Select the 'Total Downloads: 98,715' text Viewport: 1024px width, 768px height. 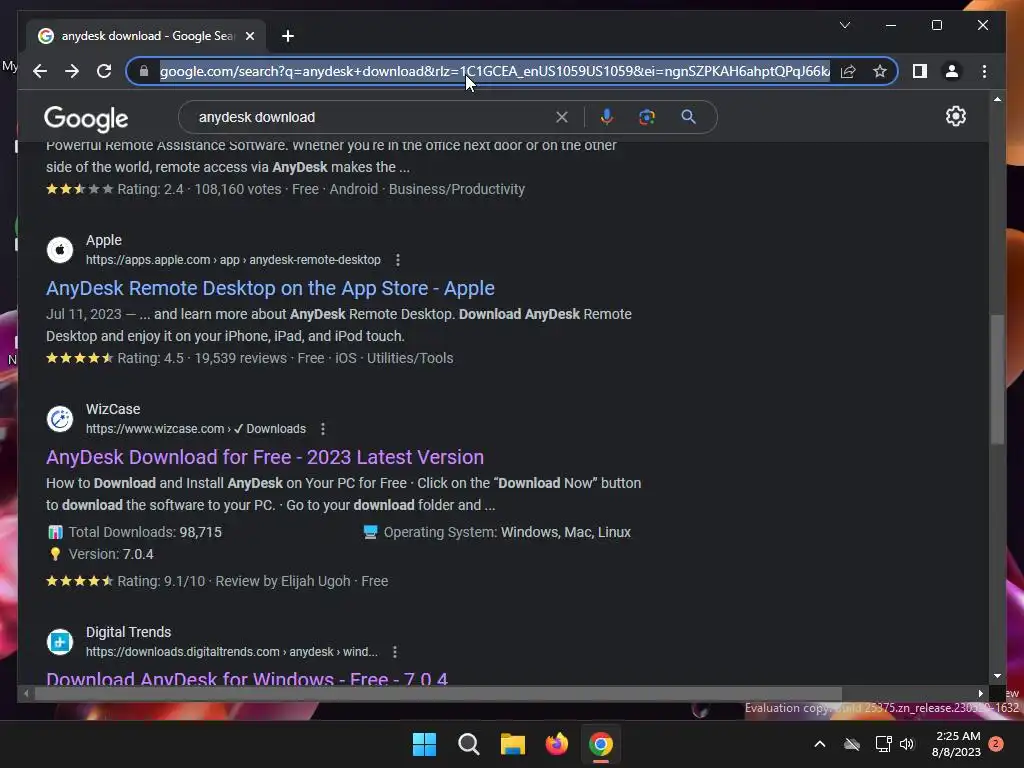click(x=145, y=532)
